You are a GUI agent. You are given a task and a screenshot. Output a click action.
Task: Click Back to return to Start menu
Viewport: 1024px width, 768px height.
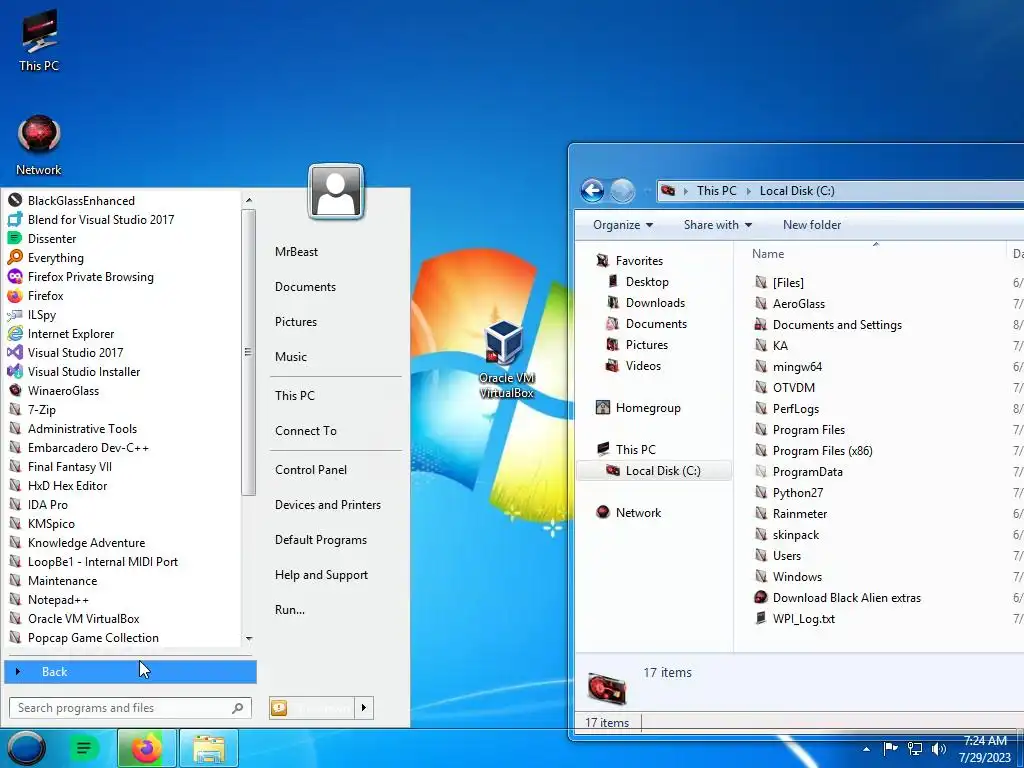tap(130, 671)
